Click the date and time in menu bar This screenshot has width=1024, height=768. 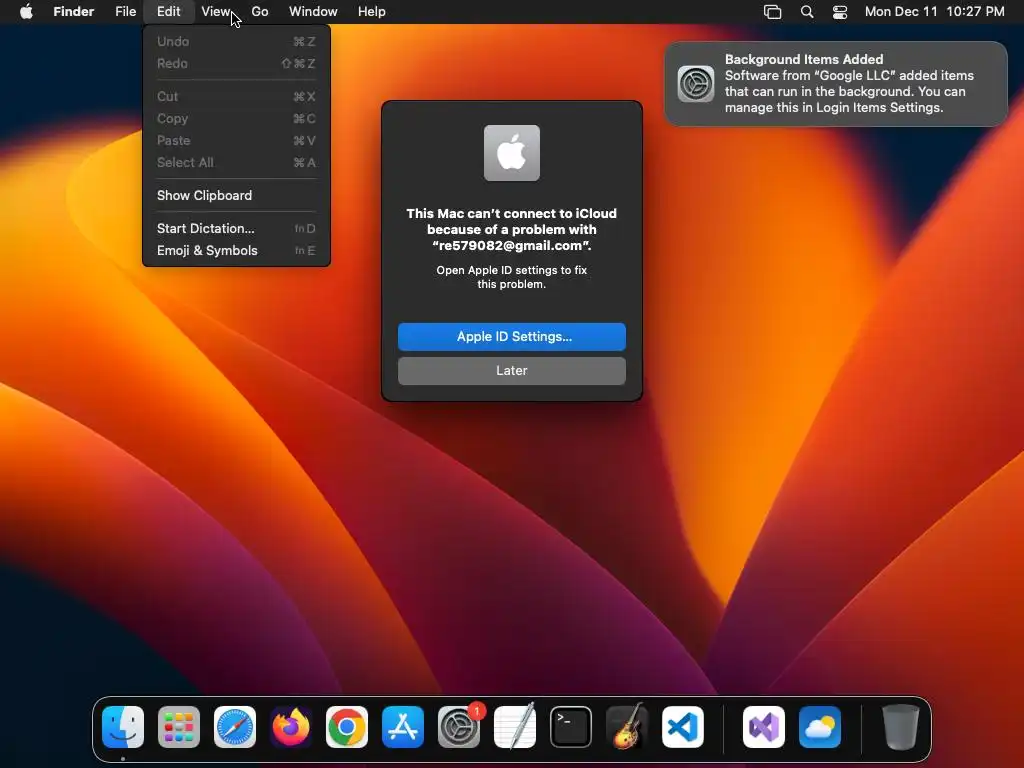935,12
